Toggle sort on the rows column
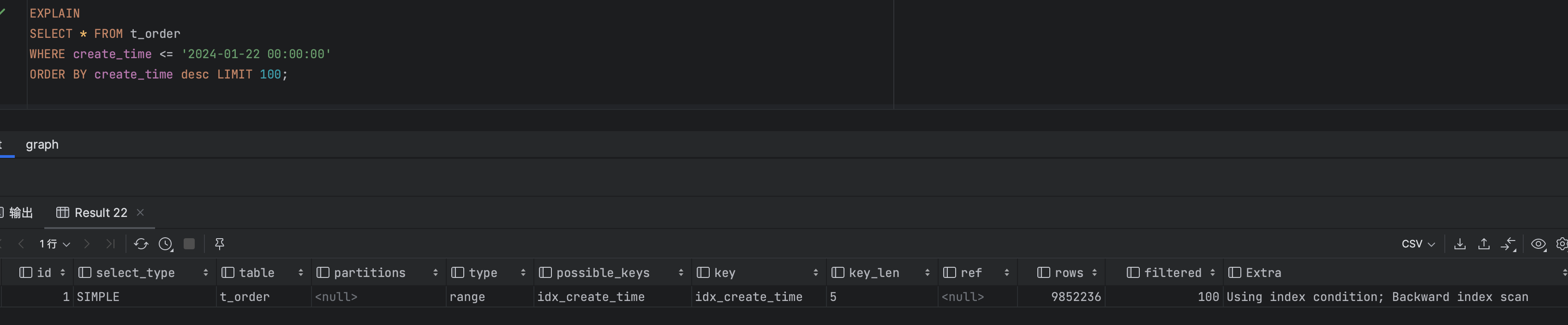This screenshot has height=325, width=1568. pyautogui.click(x=1095, y=273)
